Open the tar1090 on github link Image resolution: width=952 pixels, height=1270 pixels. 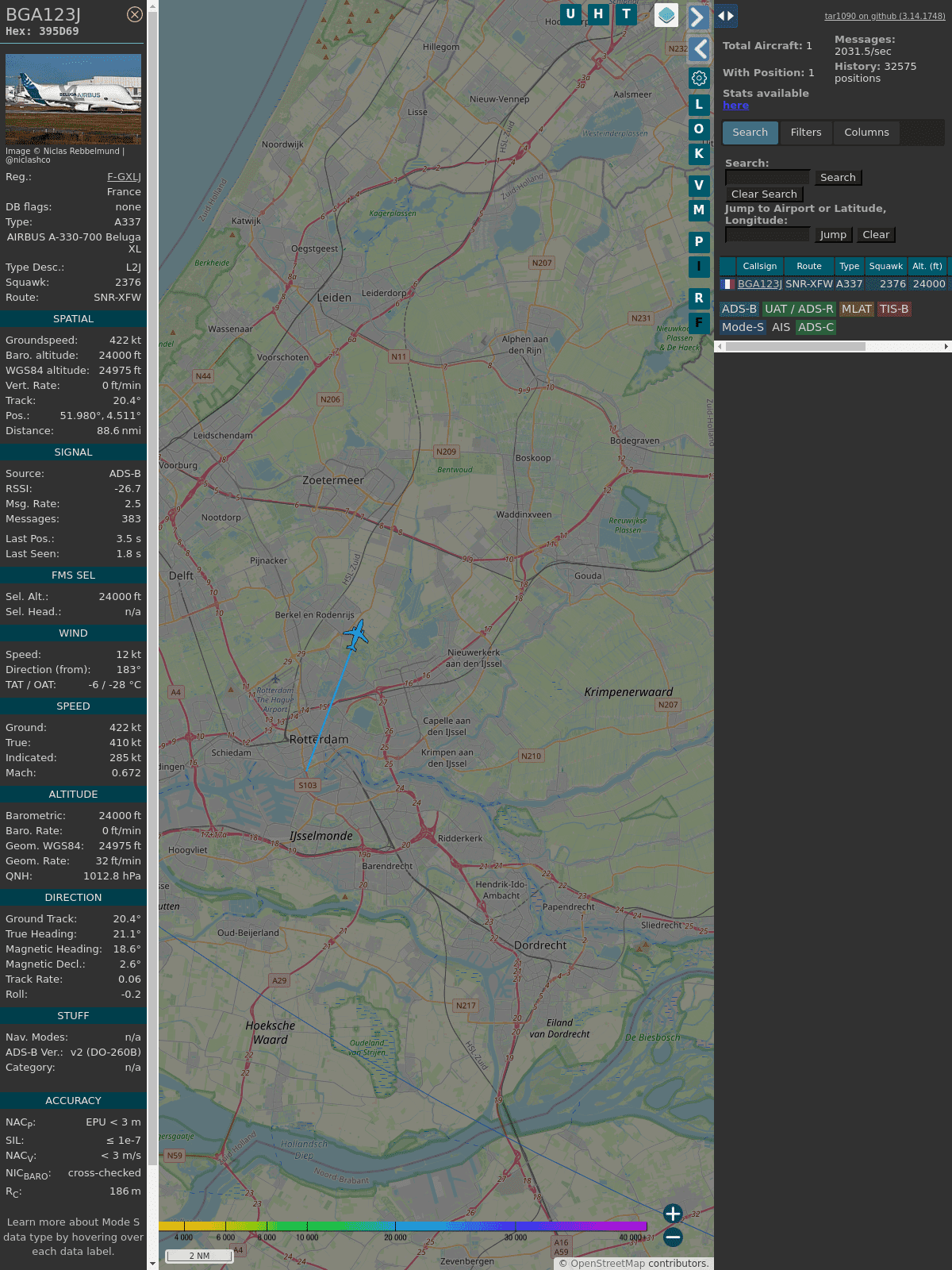coord(885,16)
